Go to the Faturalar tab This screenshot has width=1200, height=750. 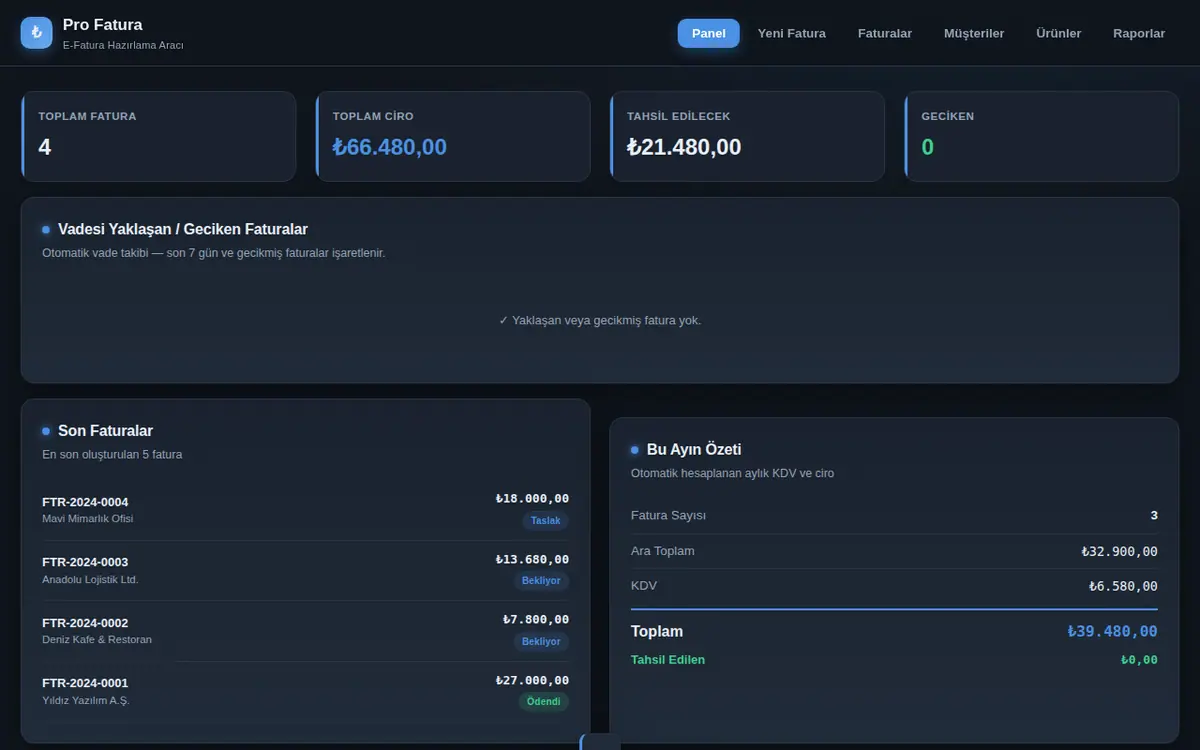pyautogui.click(x=885, y=33)
